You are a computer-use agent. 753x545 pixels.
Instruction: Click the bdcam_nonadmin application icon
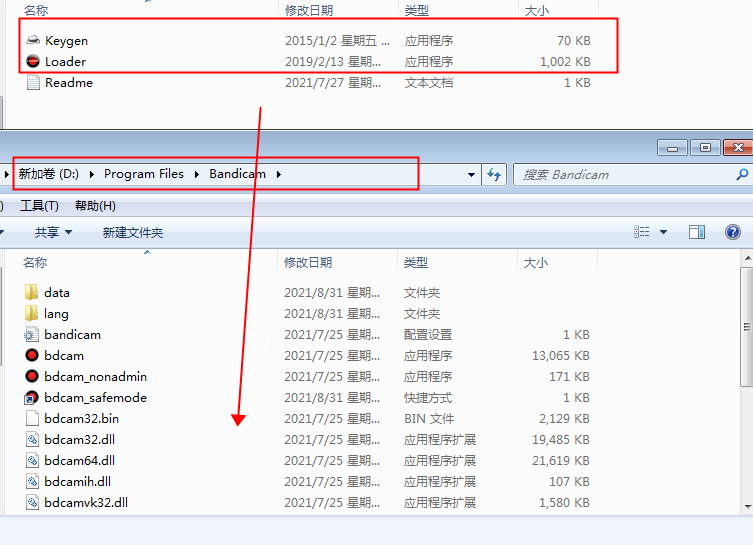click(32, 377)
